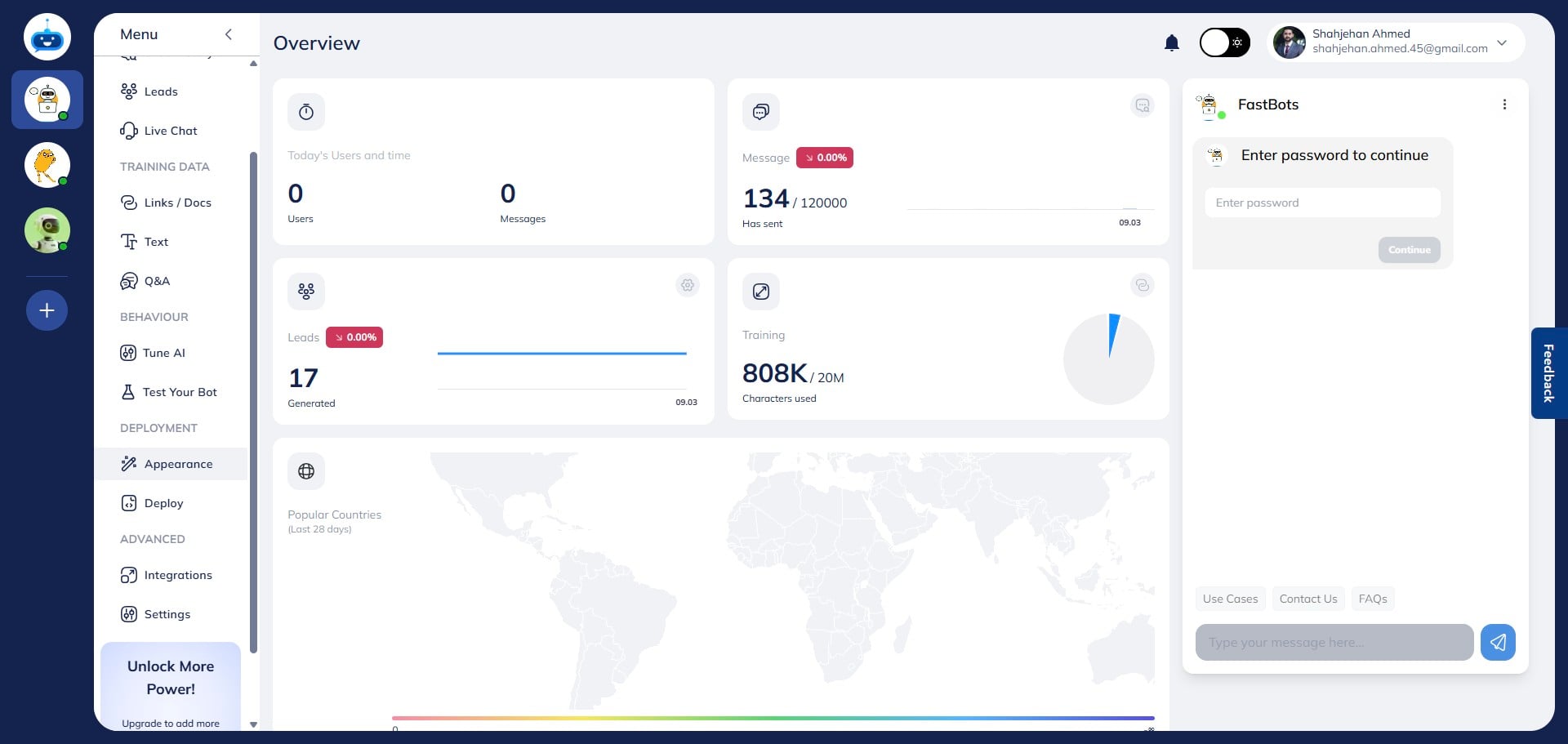Click the user profile picture
This screenshot has width=1568, height=744.
[x=1290, y=42]
